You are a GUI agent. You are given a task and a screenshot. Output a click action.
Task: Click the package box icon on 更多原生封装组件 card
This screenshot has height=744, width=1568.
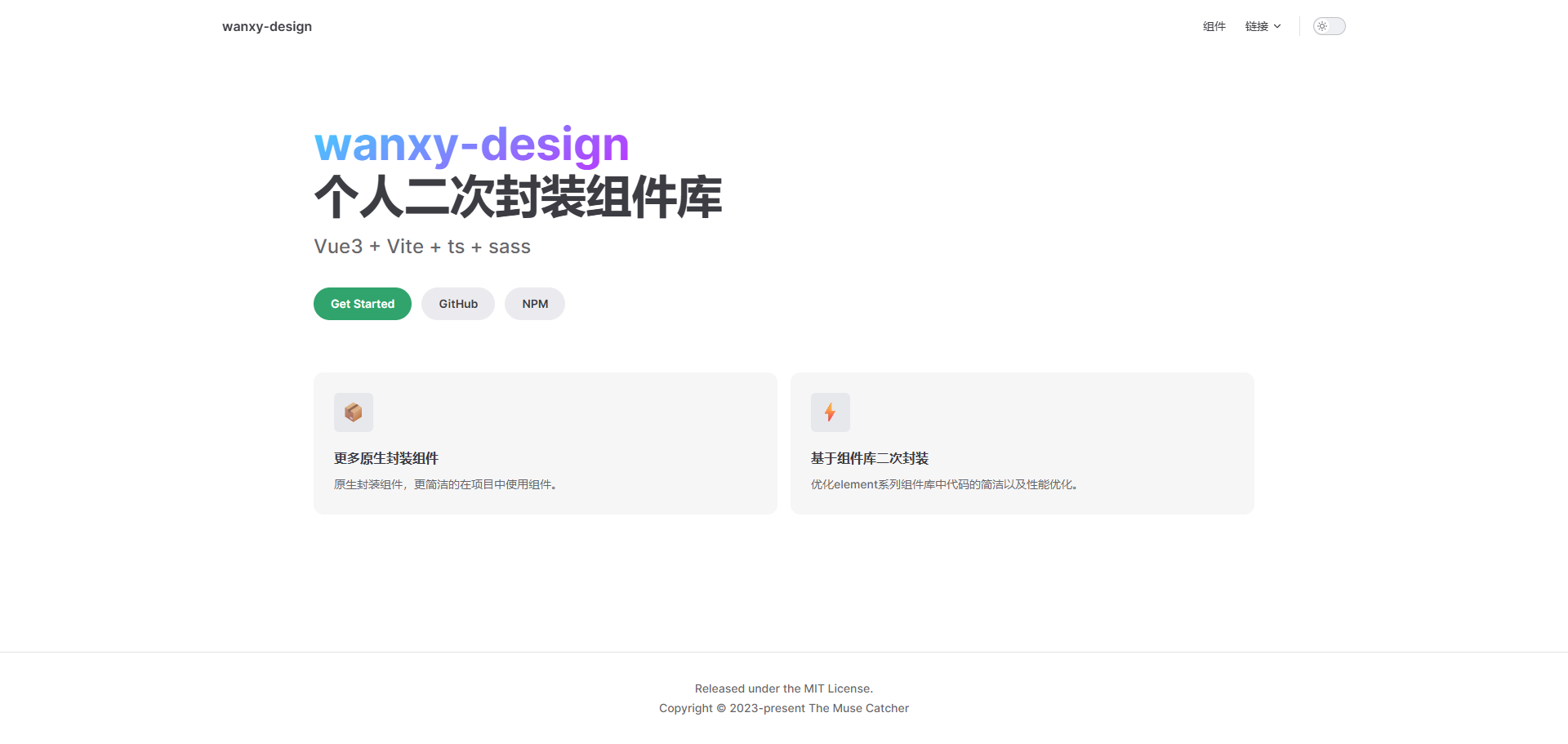pyautogui.click(x=354, y=412)
